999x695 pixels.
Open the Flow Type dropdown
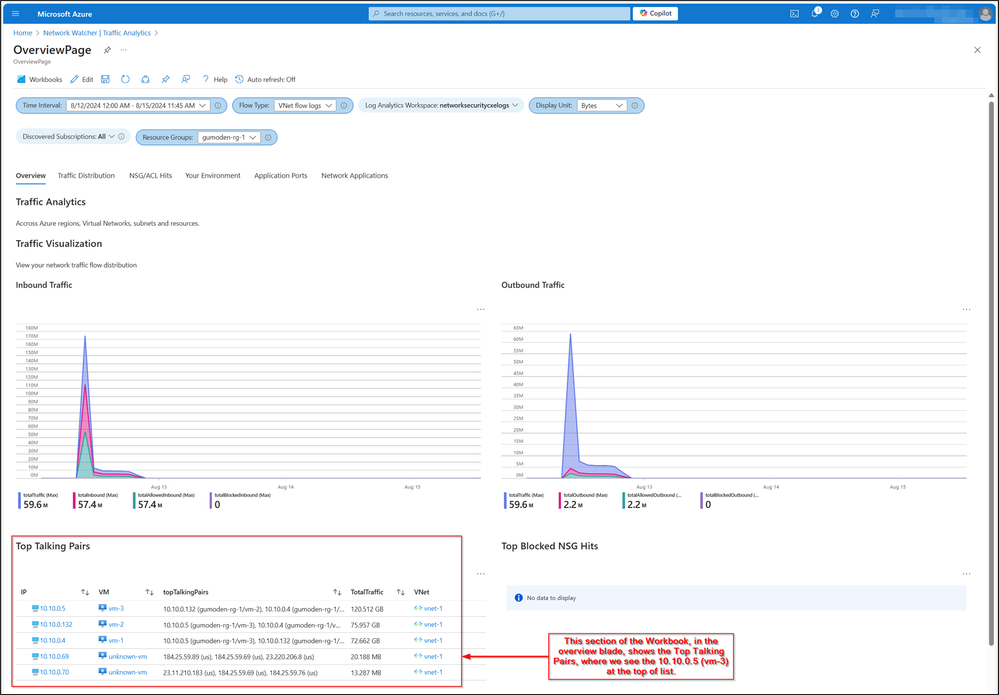point(305,106)
